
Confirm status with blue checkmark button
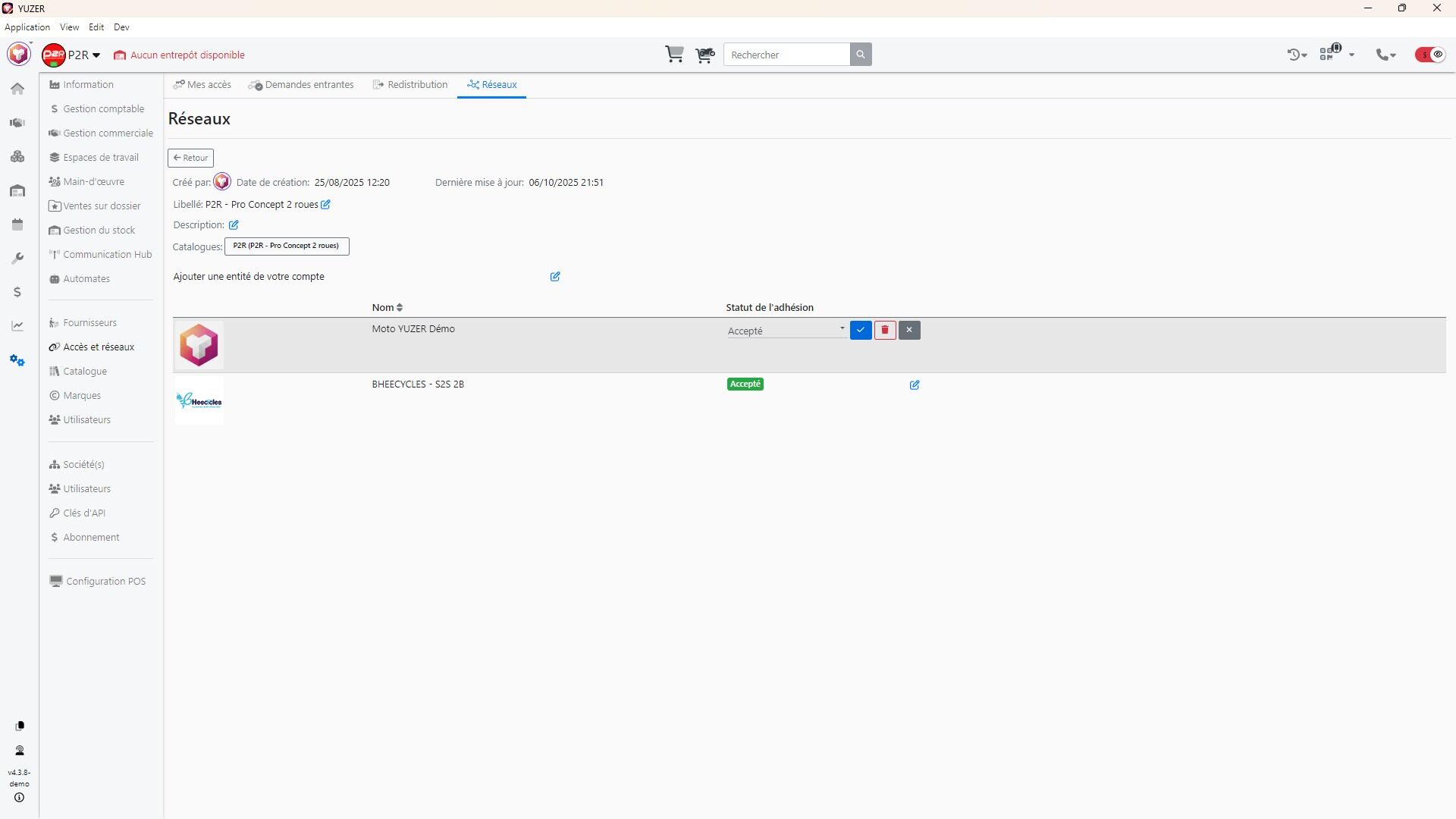(861, 330)
